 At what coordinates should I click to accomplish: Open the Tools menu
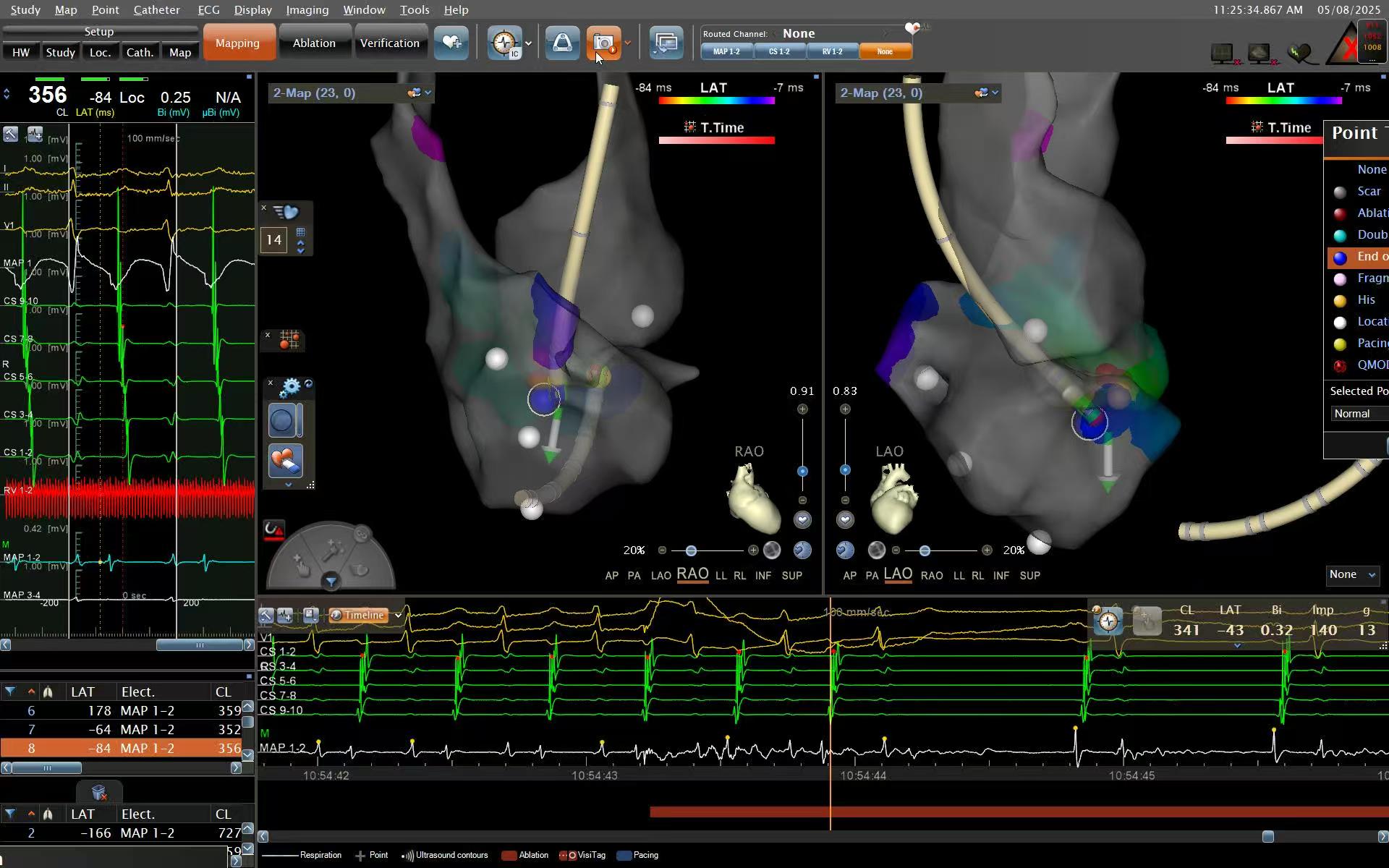point(415,10)
